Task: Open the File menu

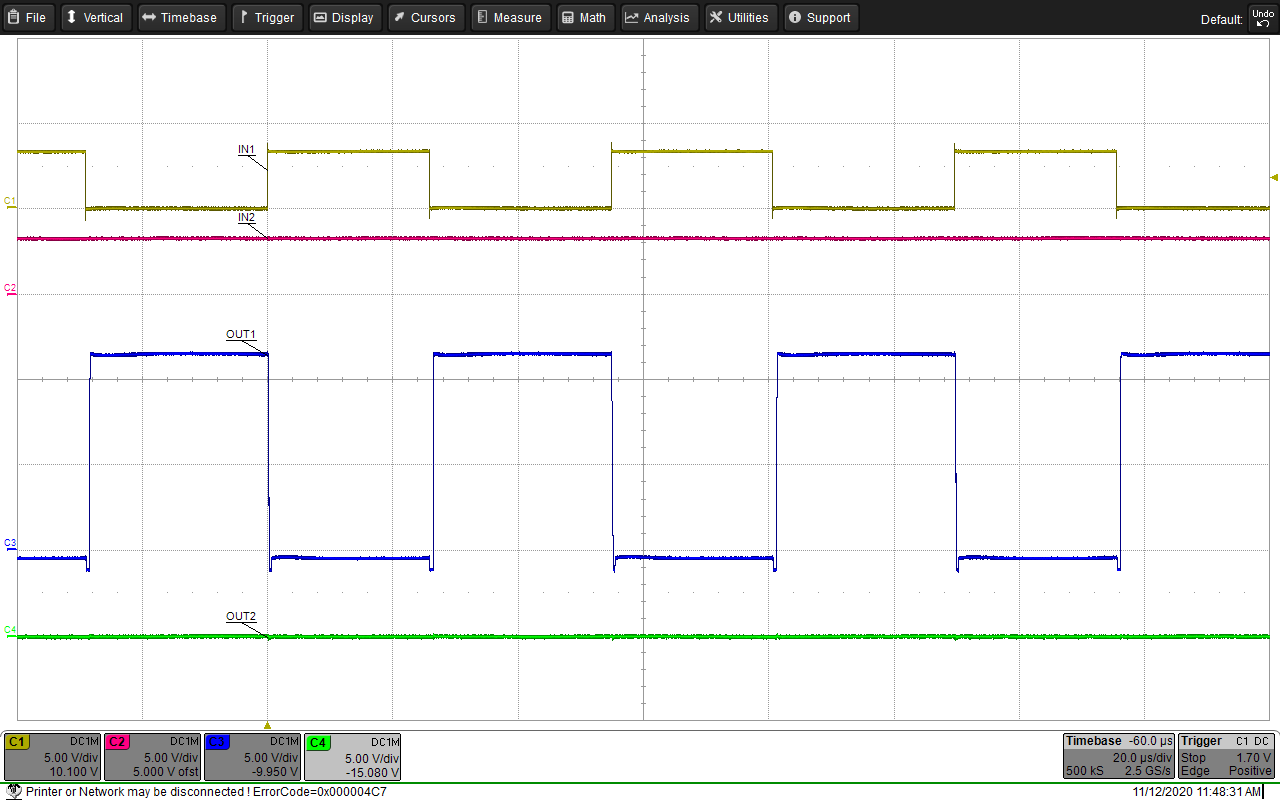Action: [27, 17]
